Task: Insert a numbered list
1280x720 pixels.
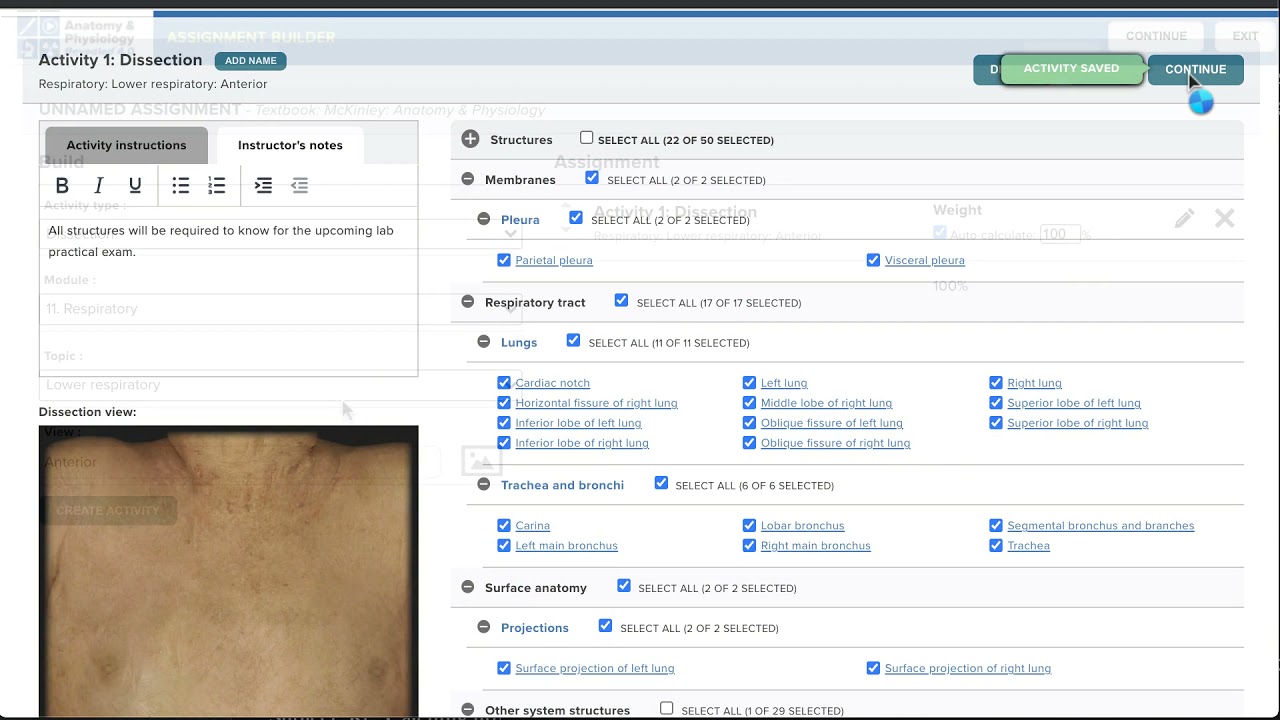Action: pyautogui.click(x=217, y=185)
